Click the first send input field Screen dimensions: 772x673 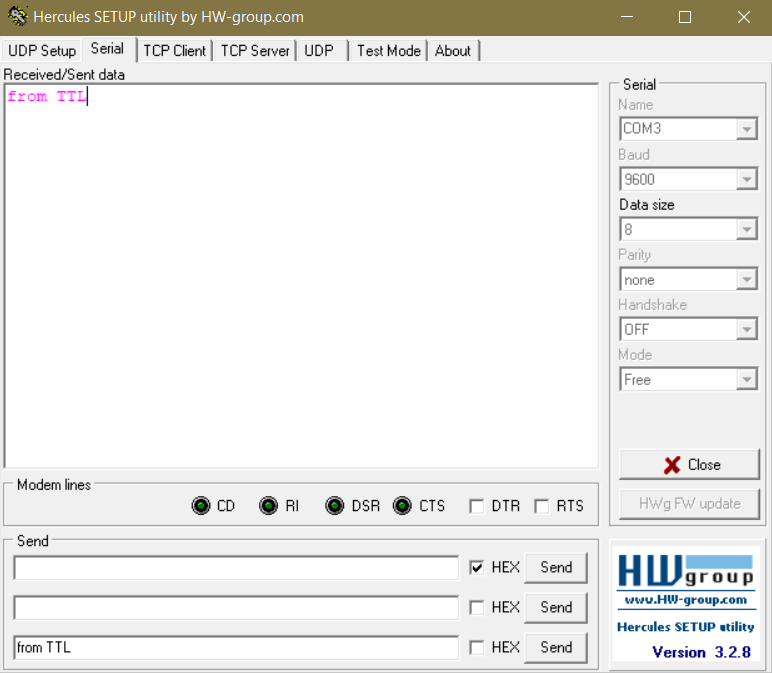coord(236,568)
